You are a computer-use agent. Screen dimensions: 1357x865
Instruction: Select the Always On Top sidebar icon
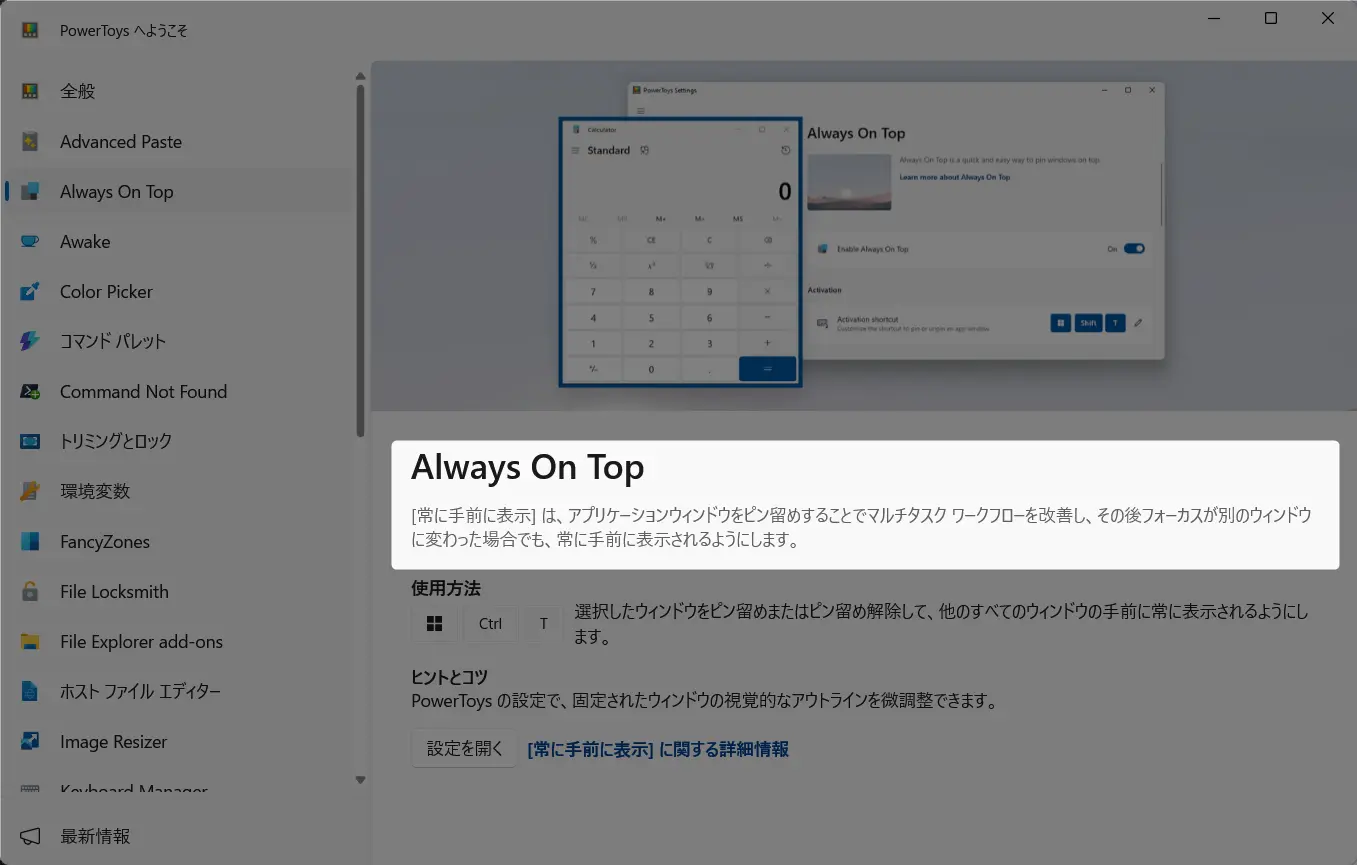pyautogui.click(x=30, y=191)
